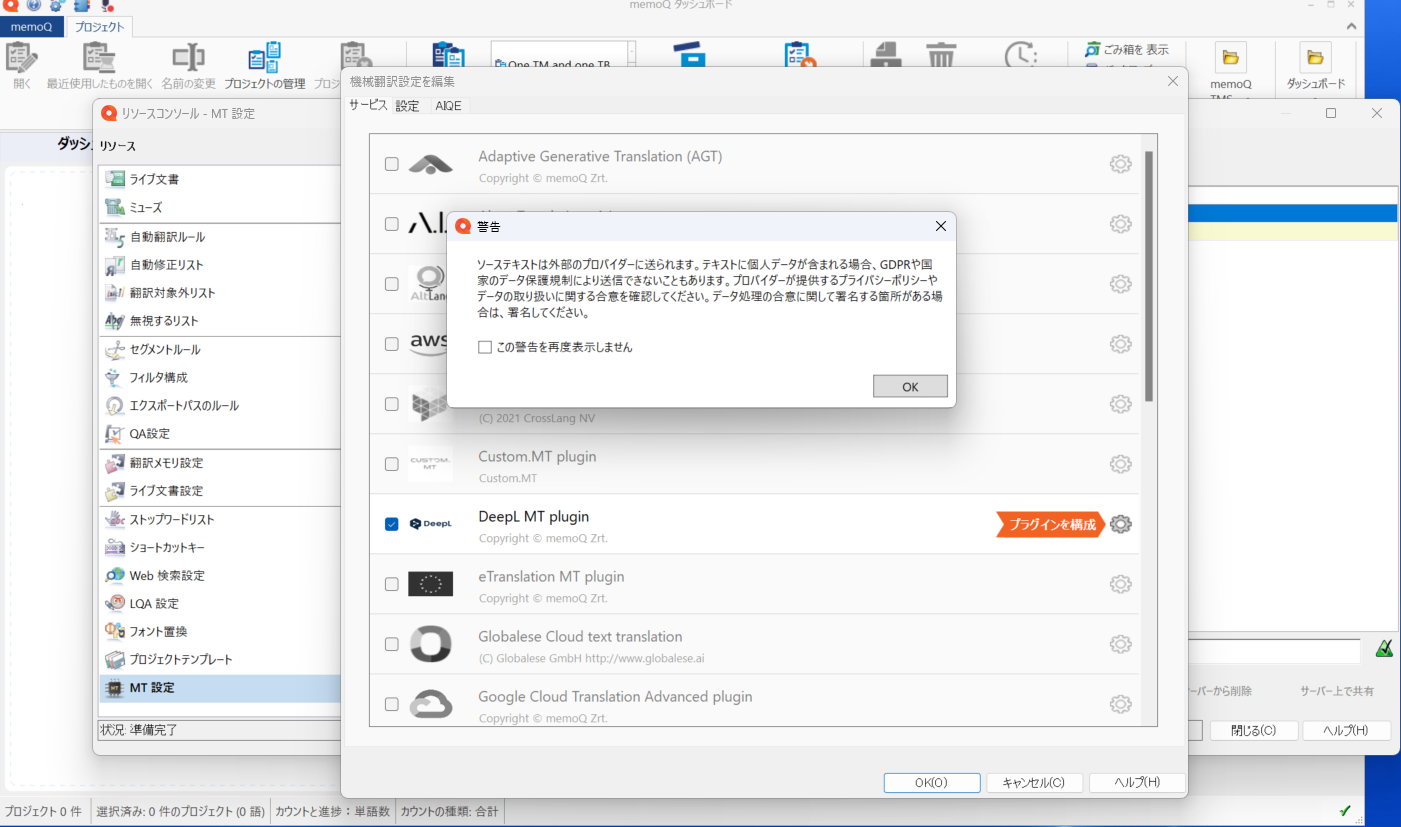Open the AIQE tab
This screenshot has width=1401, height=827.
[x=448, y=106]
